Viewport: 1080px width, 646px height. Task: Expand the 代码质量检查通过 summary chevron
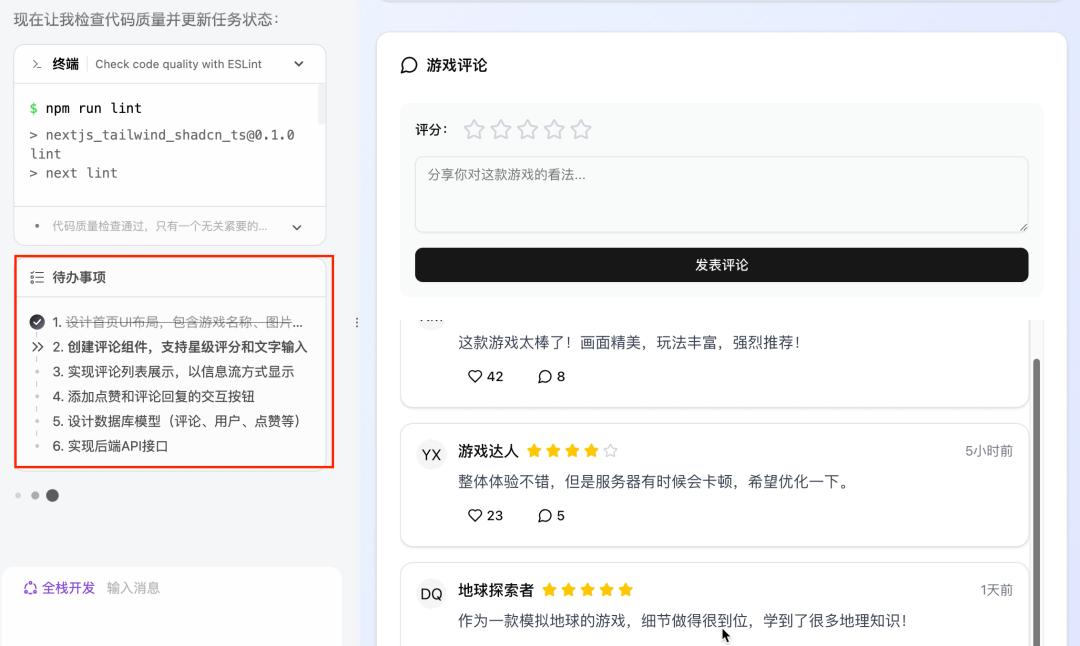296,226
